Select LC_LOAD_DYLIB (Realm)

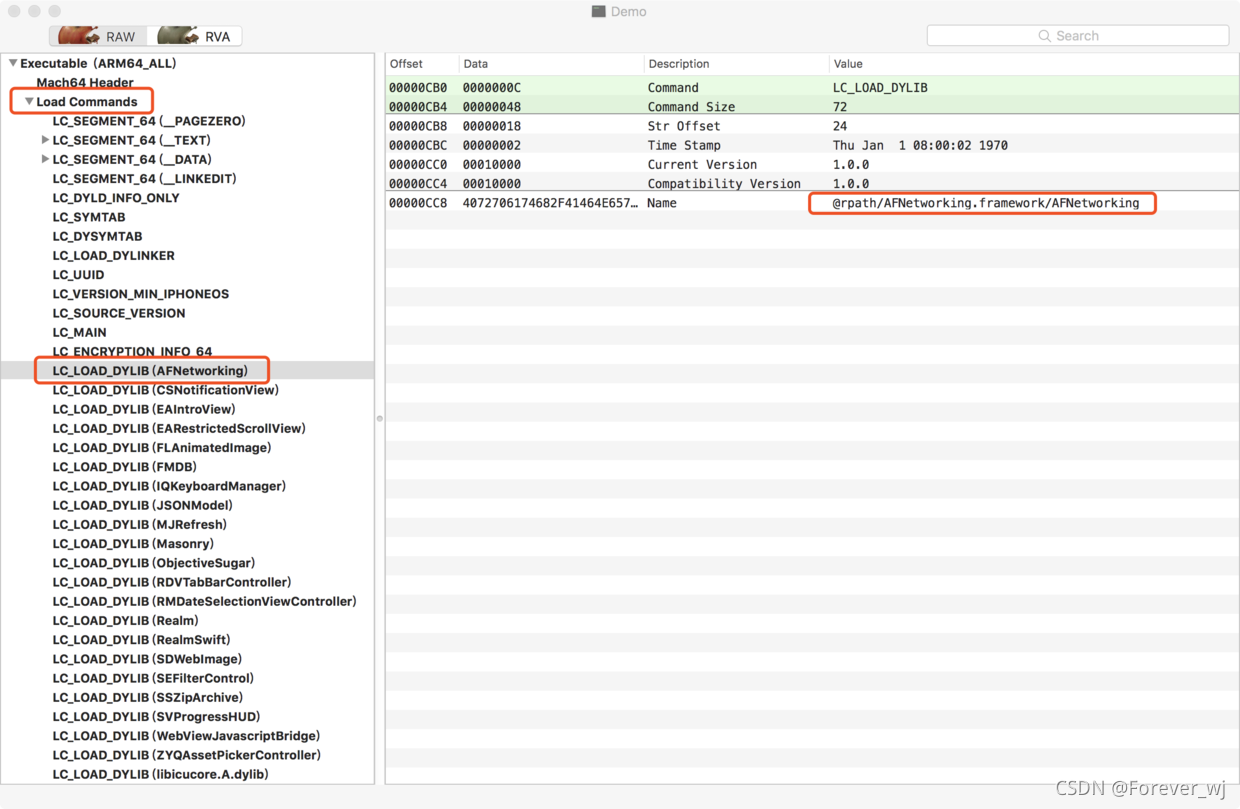click(x=125, y=620)
